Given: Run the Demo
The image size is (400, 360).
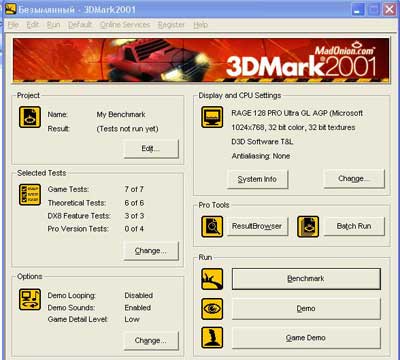Looking at the screenshot, I should point(306,309).
